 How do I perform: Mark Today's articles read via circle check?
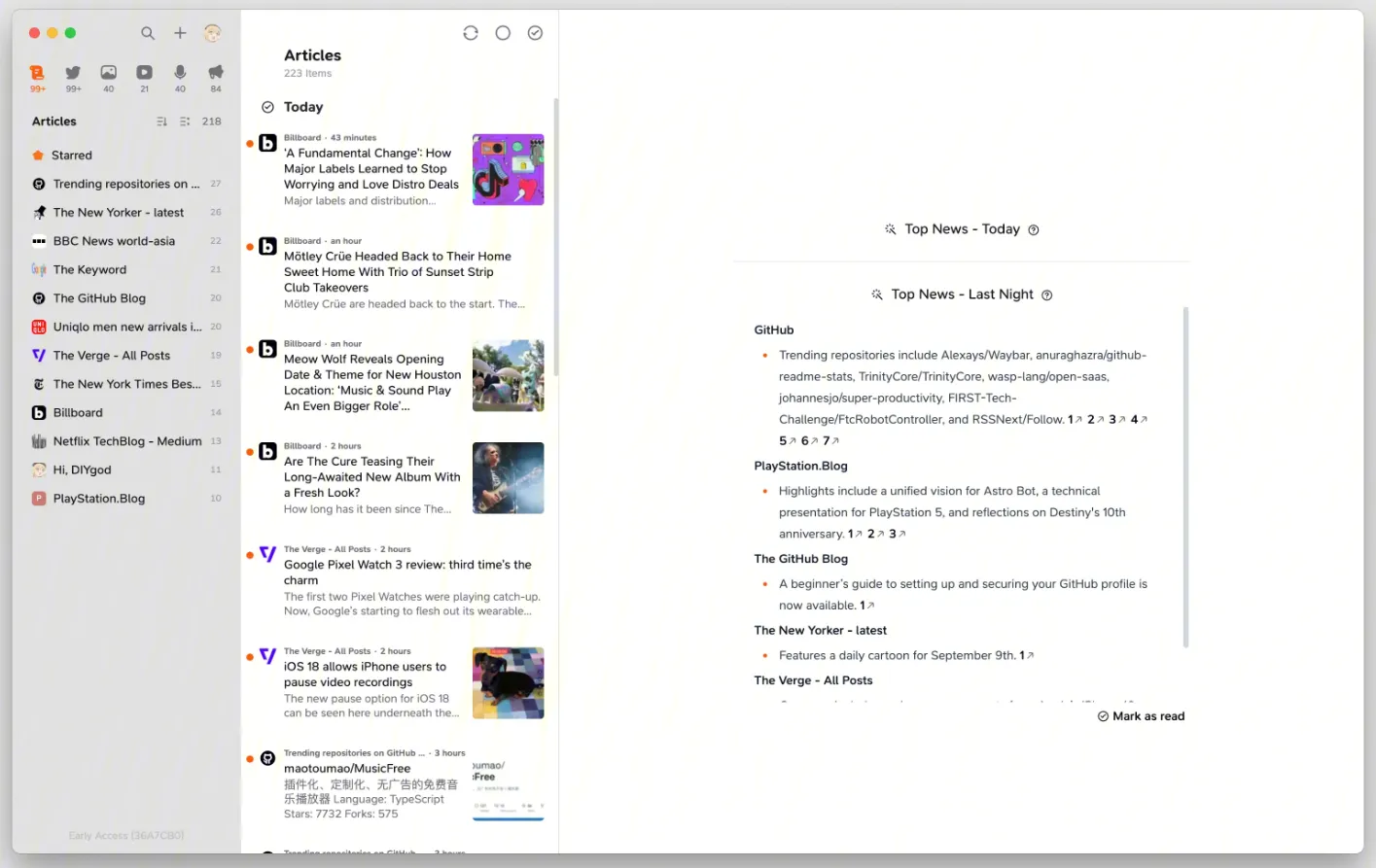coord(267,107)
